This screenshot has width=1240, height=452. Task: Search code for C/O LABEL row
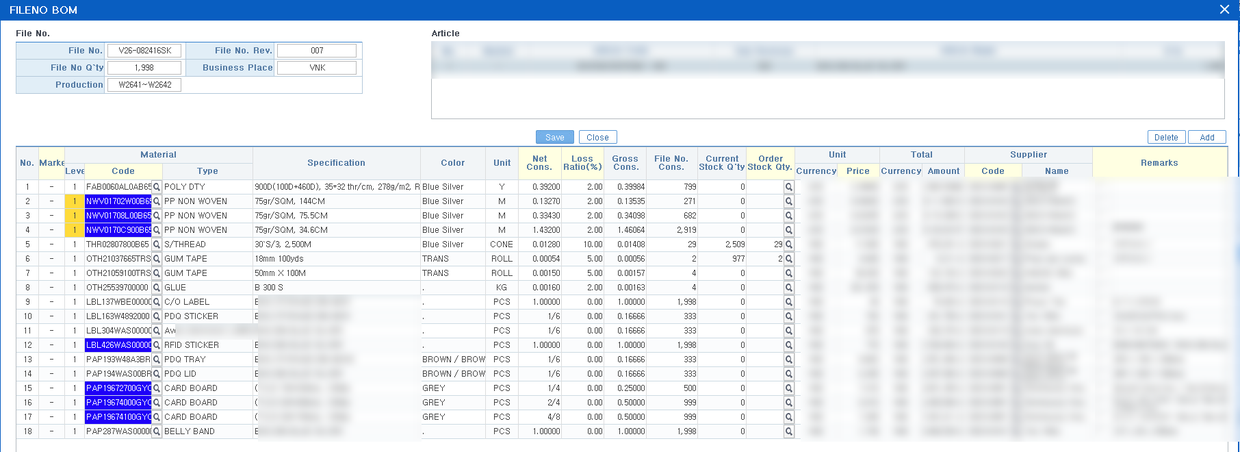click(x=156, y=302)
